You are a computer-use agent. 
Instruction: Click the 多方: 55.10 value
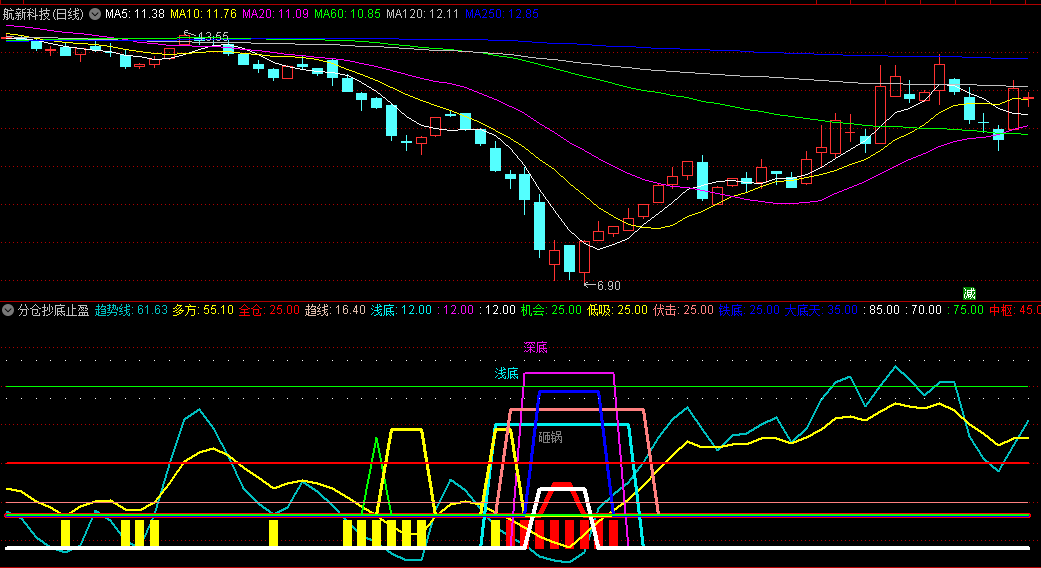[x=203, y=310]
